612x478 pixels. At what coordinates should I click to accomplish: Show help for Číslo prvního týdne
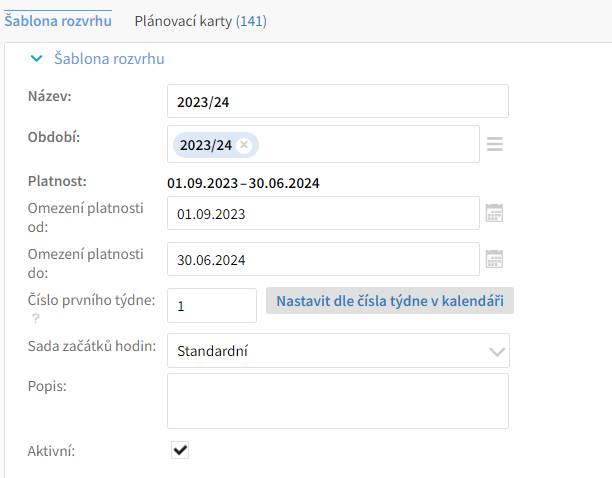click(x=36, y=319)
